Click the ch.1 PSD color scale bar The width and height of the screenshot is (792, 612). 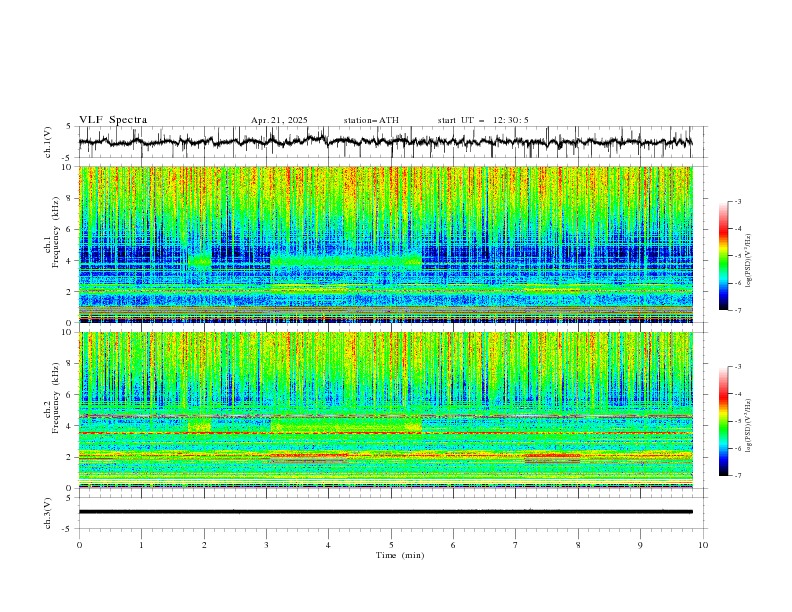tap(723, 256)
